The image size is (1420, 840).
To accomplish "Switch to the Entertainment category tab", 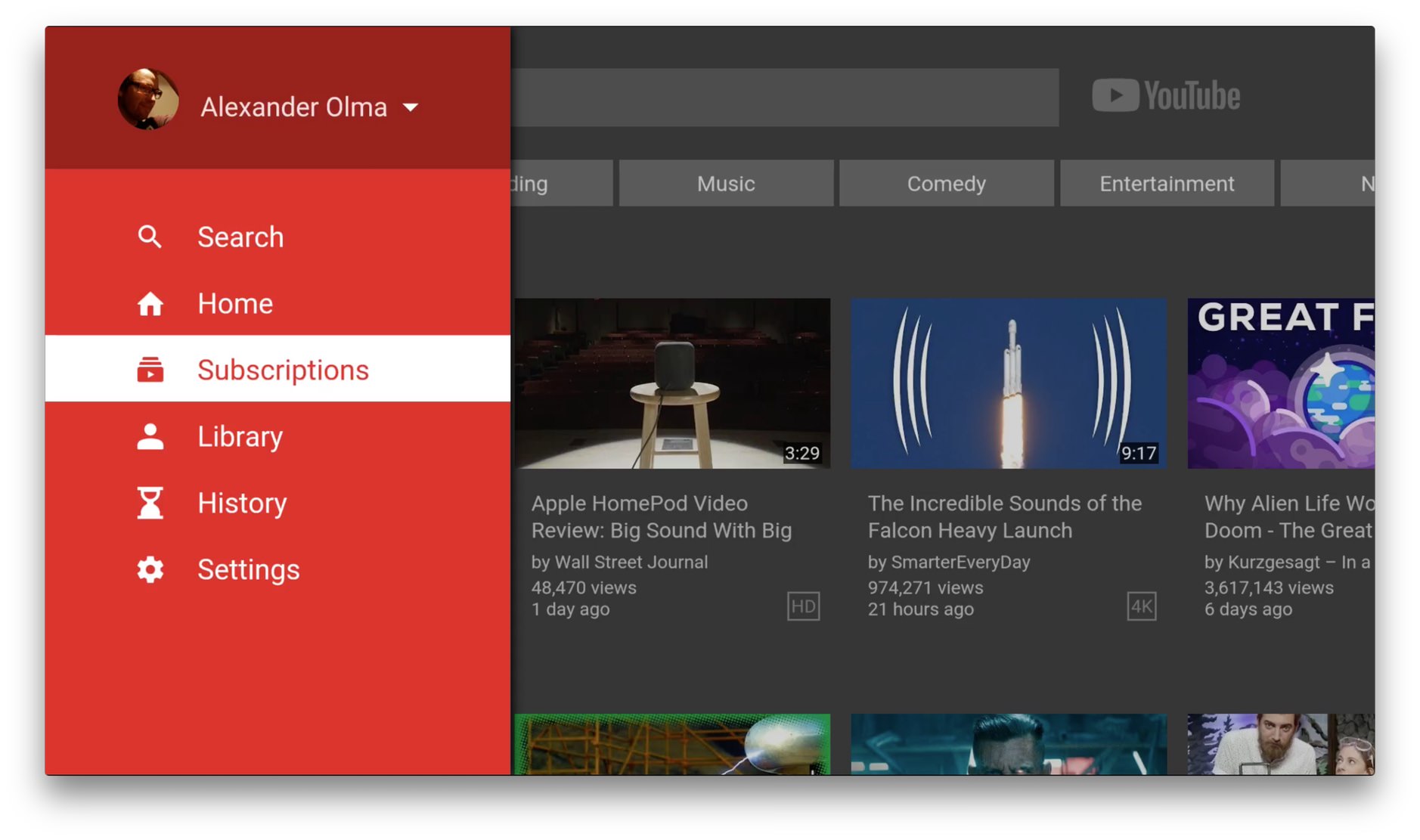I will coord(1167,183).
